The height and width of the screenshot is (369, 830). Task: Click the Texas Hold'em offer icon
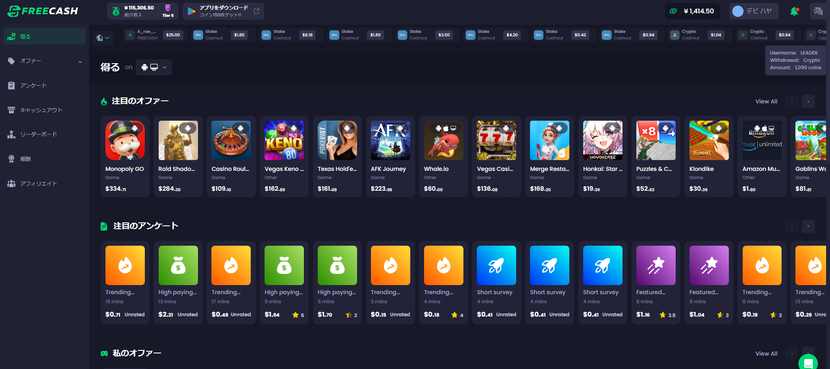337,140
